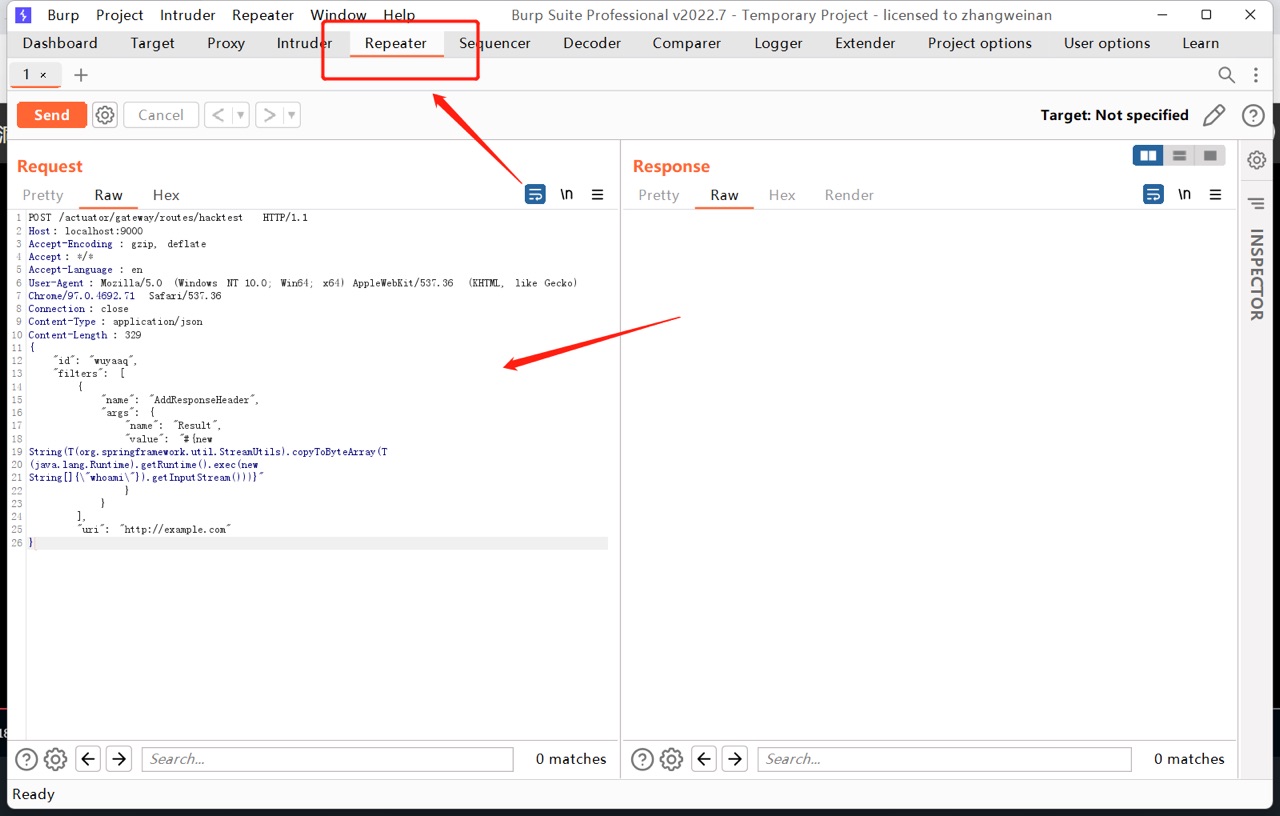Select top-bottom split layout view
The image size is (1280, 816).
coord(1179,155)
